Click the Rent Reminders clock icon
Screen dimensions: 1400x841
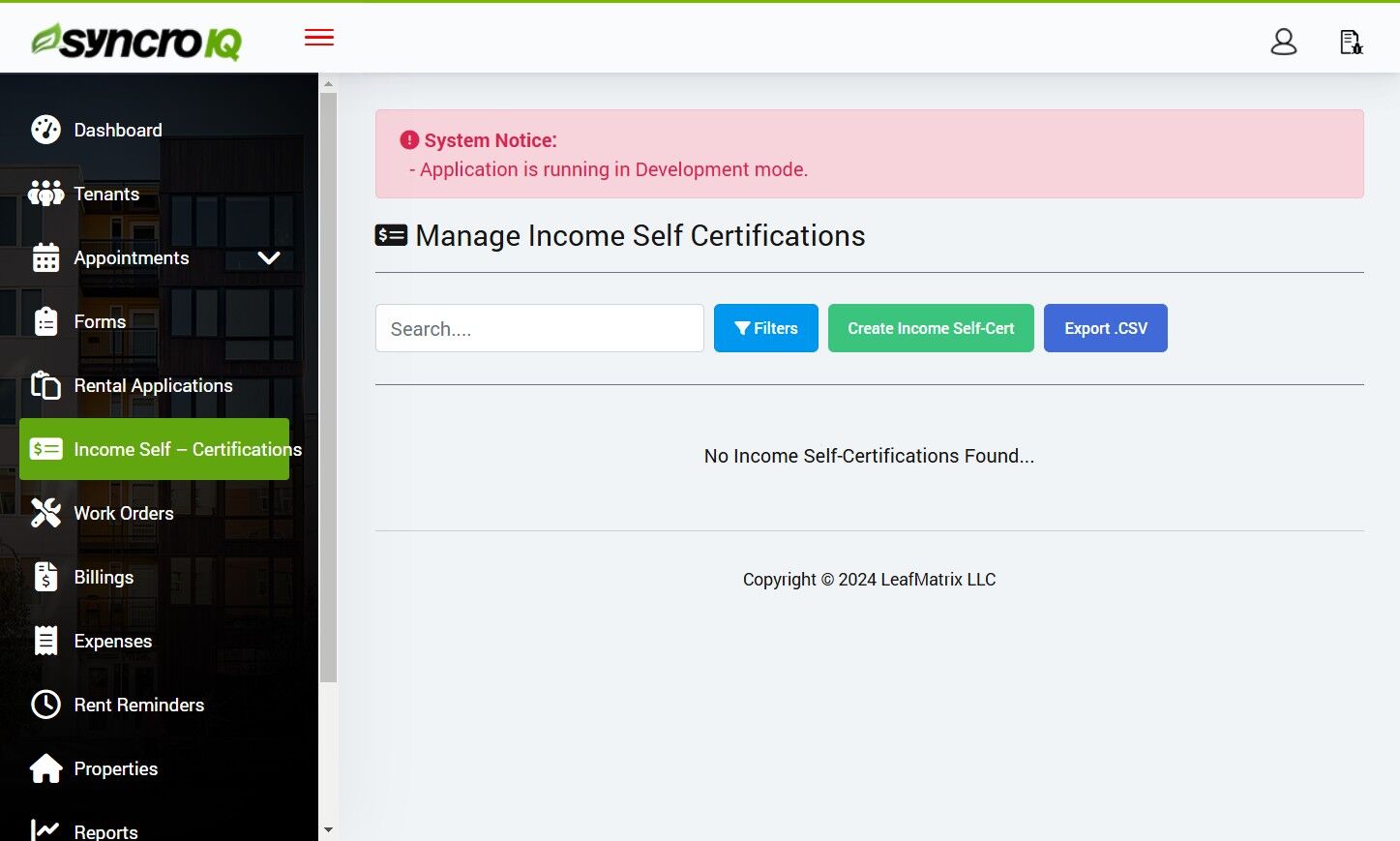(x=45, y=705)
